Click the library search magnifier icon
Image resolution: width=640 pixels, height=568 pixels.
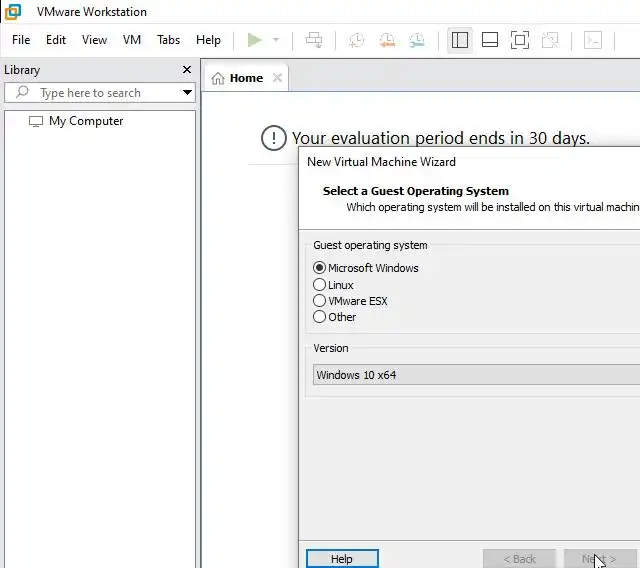point(22,92)
